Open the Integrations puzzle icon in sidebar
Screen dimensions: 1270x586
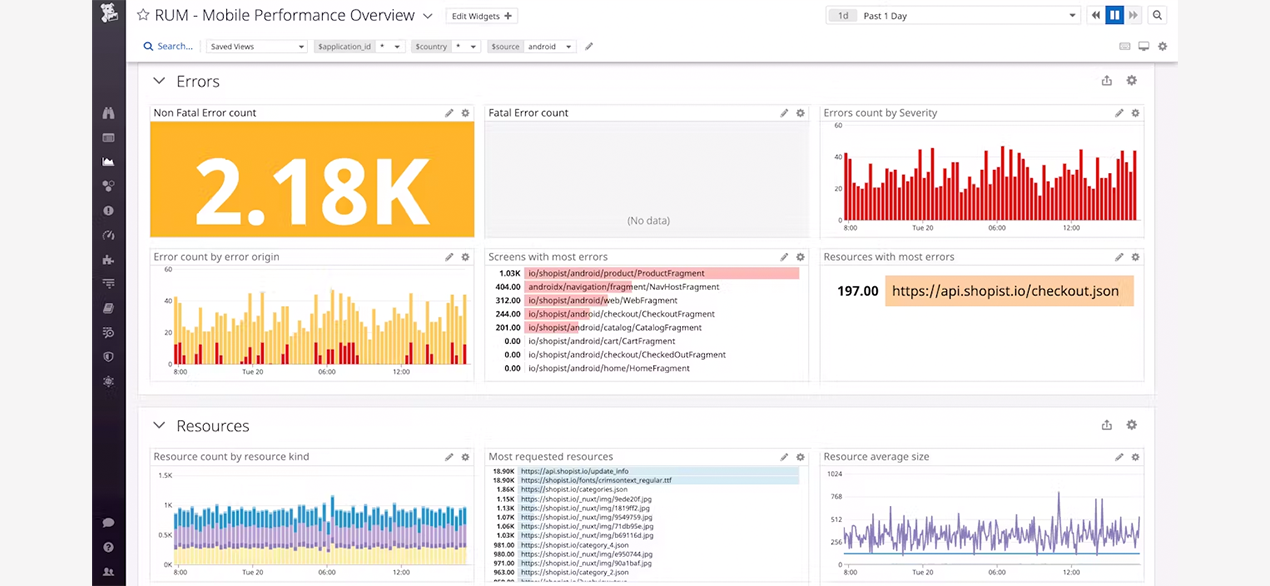tap(108, 260)
